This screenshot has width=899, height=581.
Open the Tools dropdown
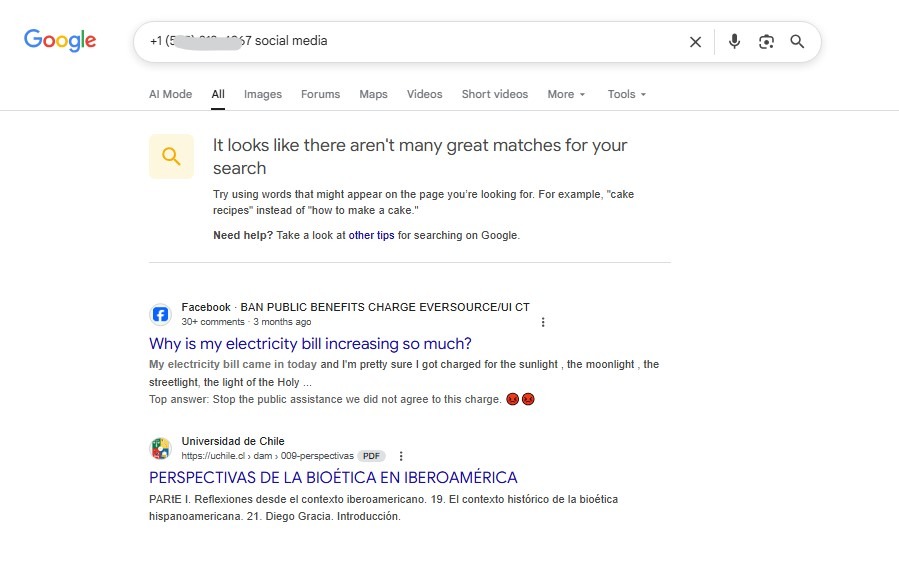click(626, 94)
